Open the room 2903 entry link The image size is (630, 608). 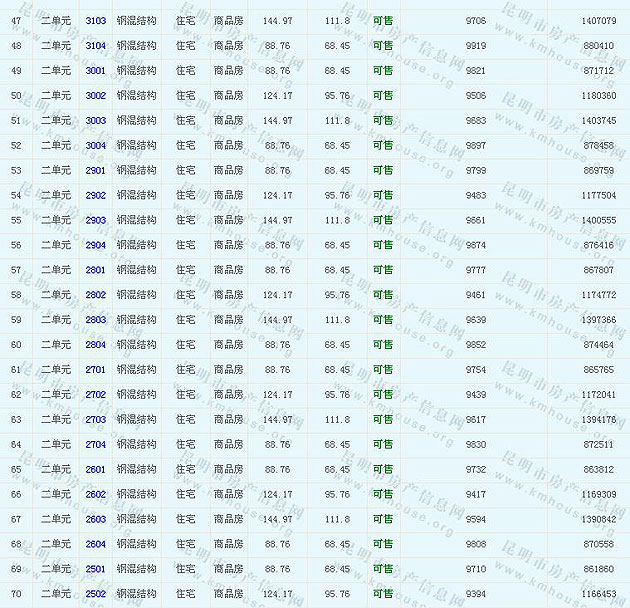click(x=96, y=220)
